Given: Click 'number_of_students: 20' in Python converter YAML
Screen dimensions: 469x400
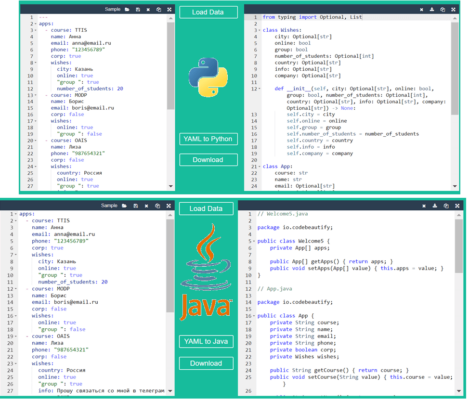Looking at the screenshot, I should pos(90,89).
